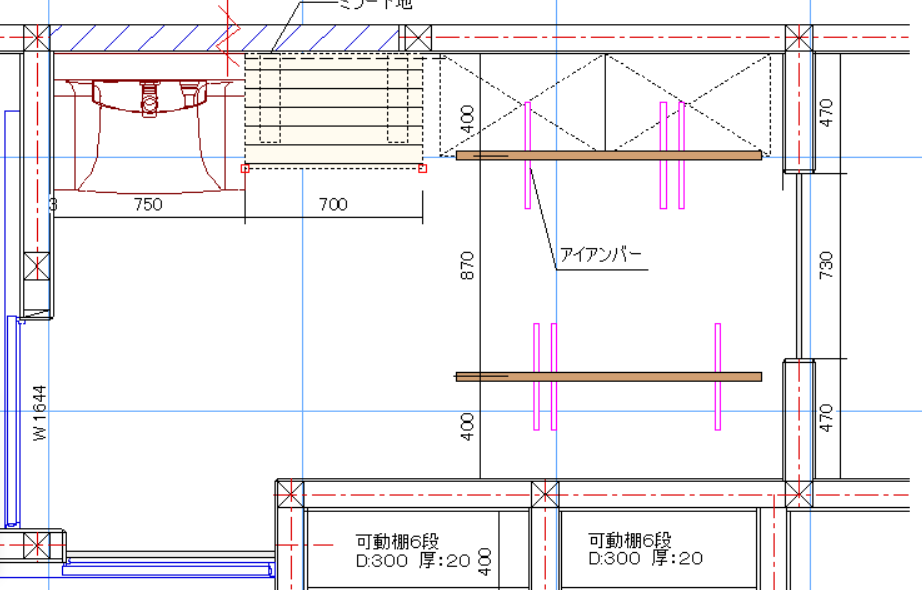This screenshot has width=922, height=590.
Task: Click the 750 dimension text
Action: click(x=147, y=204)
